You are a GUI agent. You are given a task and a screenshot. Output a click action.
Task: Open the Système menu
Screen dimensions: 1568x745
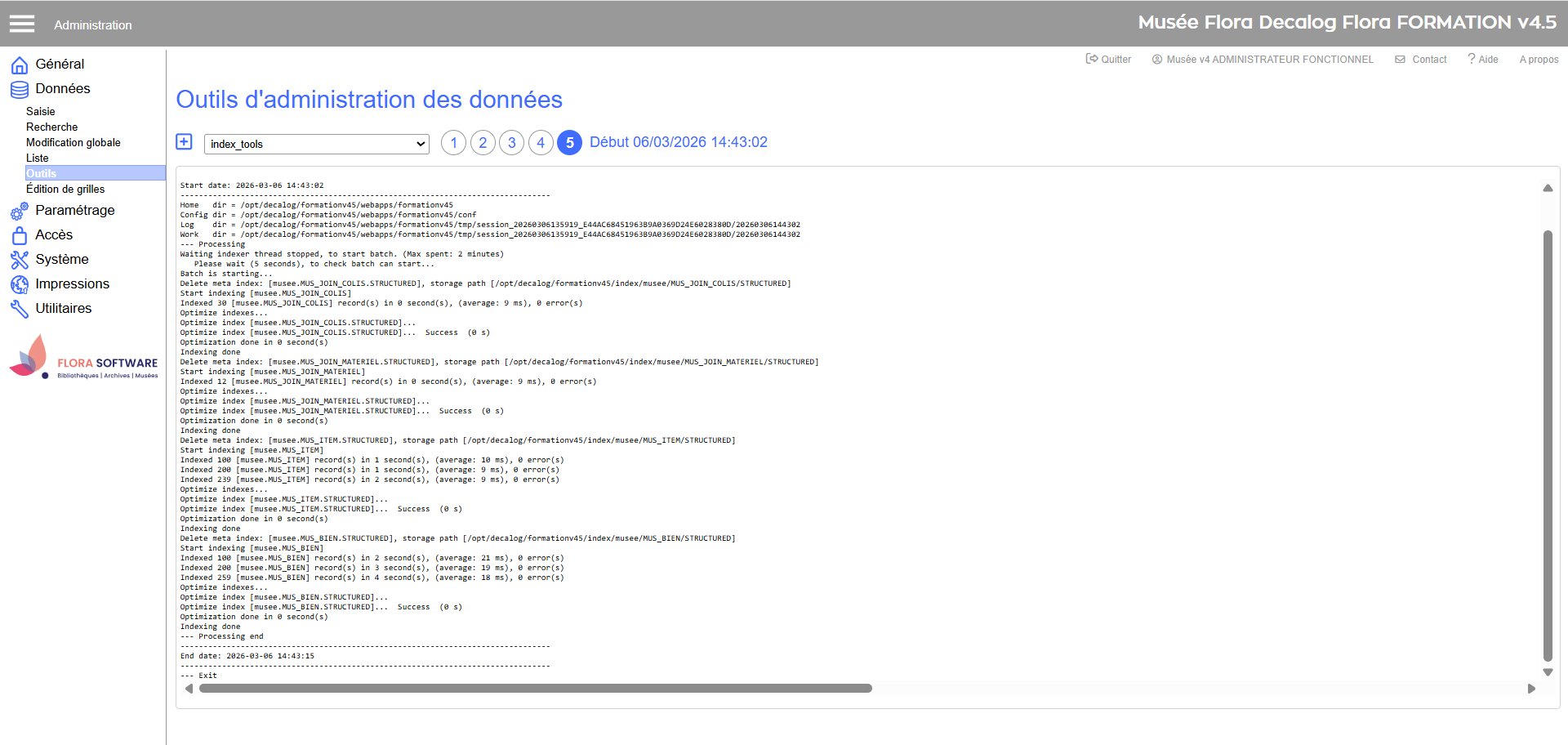62,260
